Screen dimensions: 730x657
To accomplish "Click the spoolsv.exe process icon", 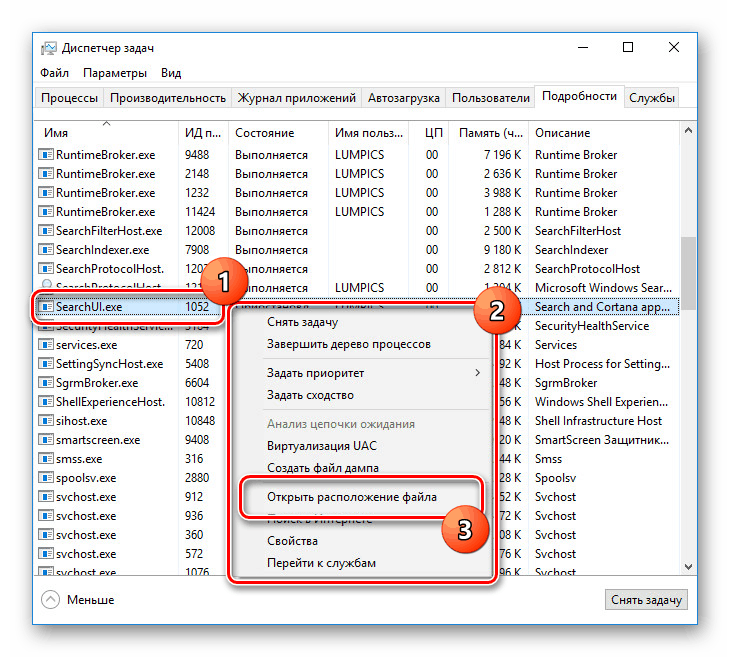I will coord(46,478).
